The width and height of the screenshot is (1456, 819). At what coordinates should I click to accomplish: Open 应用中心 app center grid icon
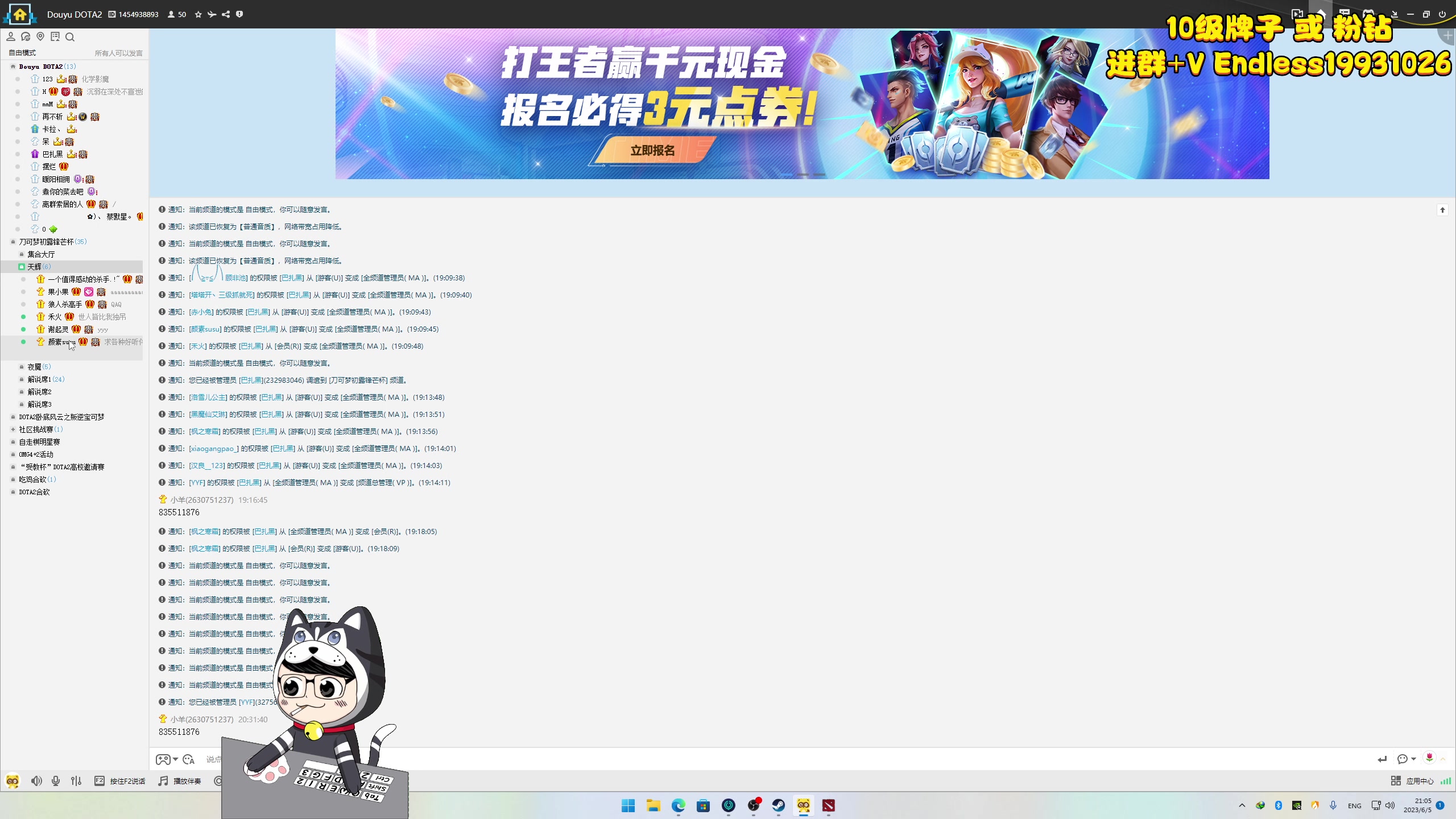pos(1396,781)
